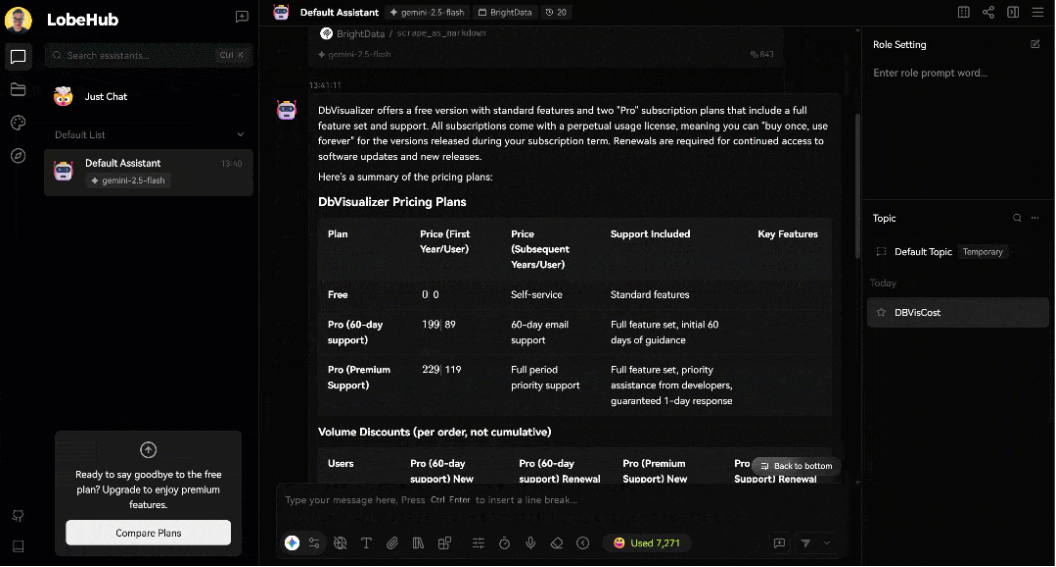Open send options dropdown arrow

click(827, 543)
